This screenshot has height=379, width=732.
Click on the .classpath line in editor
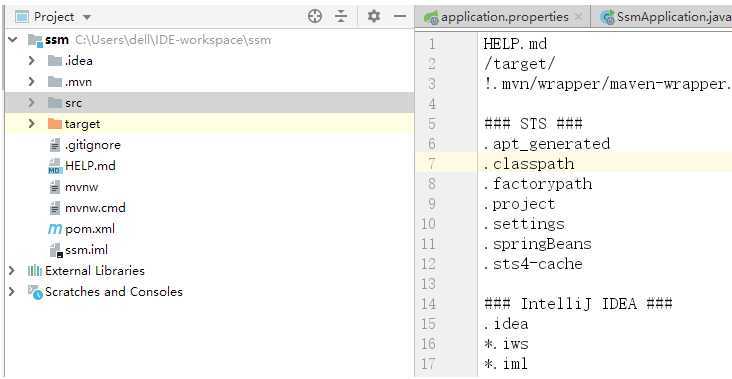[529, 164]
